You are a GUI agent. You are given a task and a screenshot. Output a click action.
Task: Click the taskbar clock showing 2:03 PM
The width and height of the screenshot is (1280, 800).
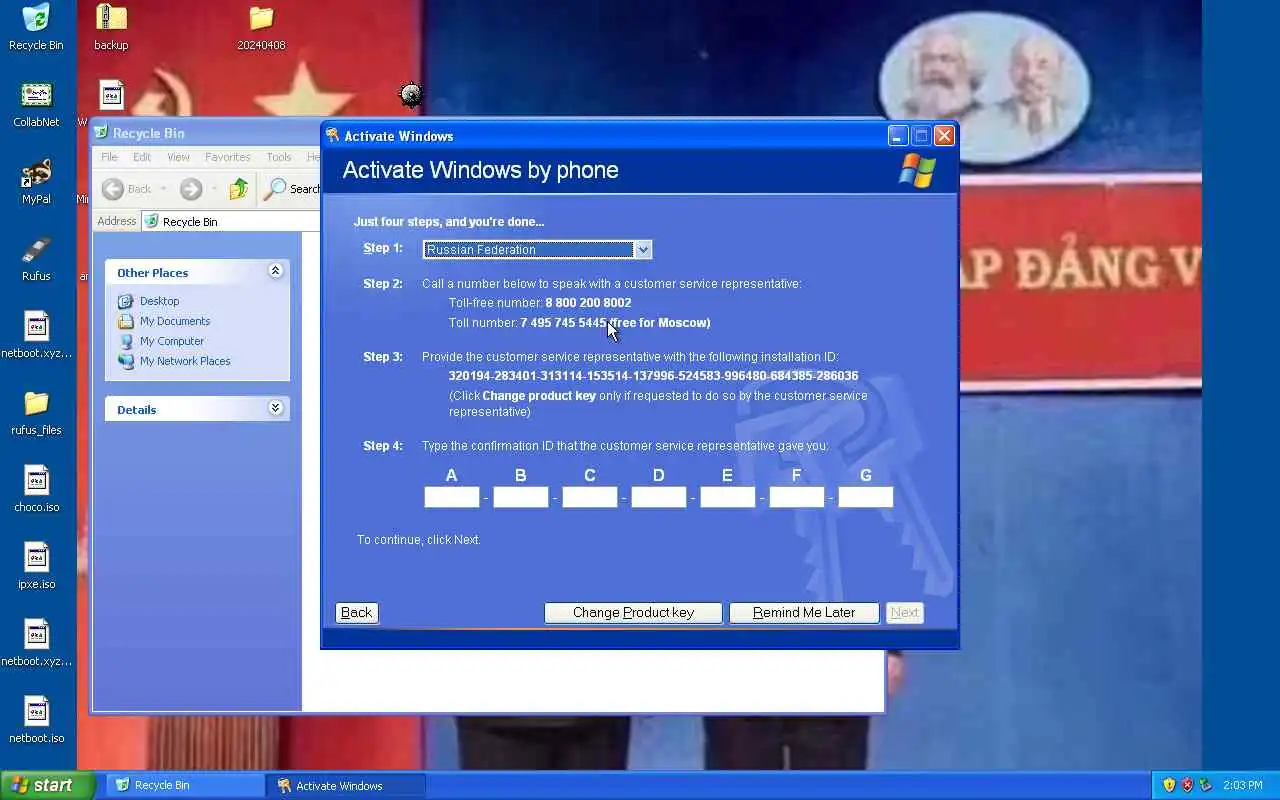1243,785
